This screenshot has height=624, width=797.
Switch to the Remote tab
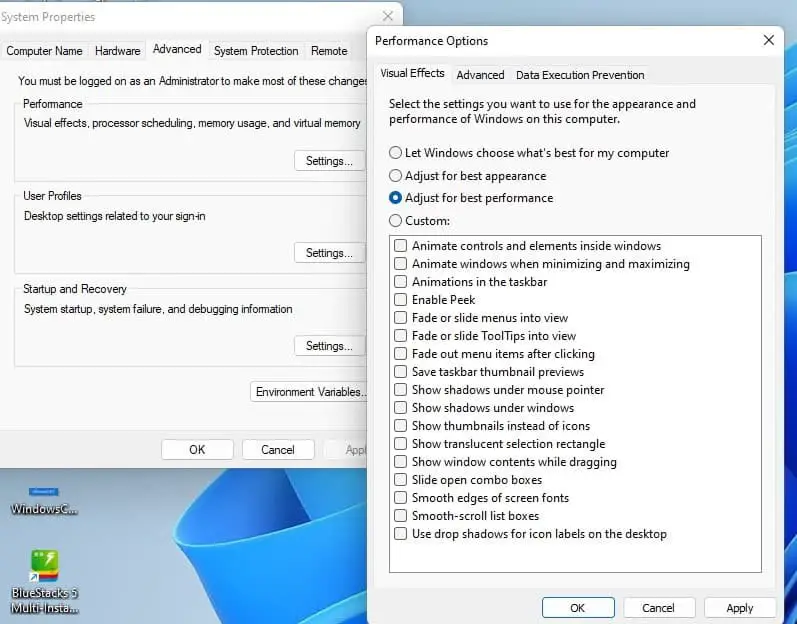(329, 51)
